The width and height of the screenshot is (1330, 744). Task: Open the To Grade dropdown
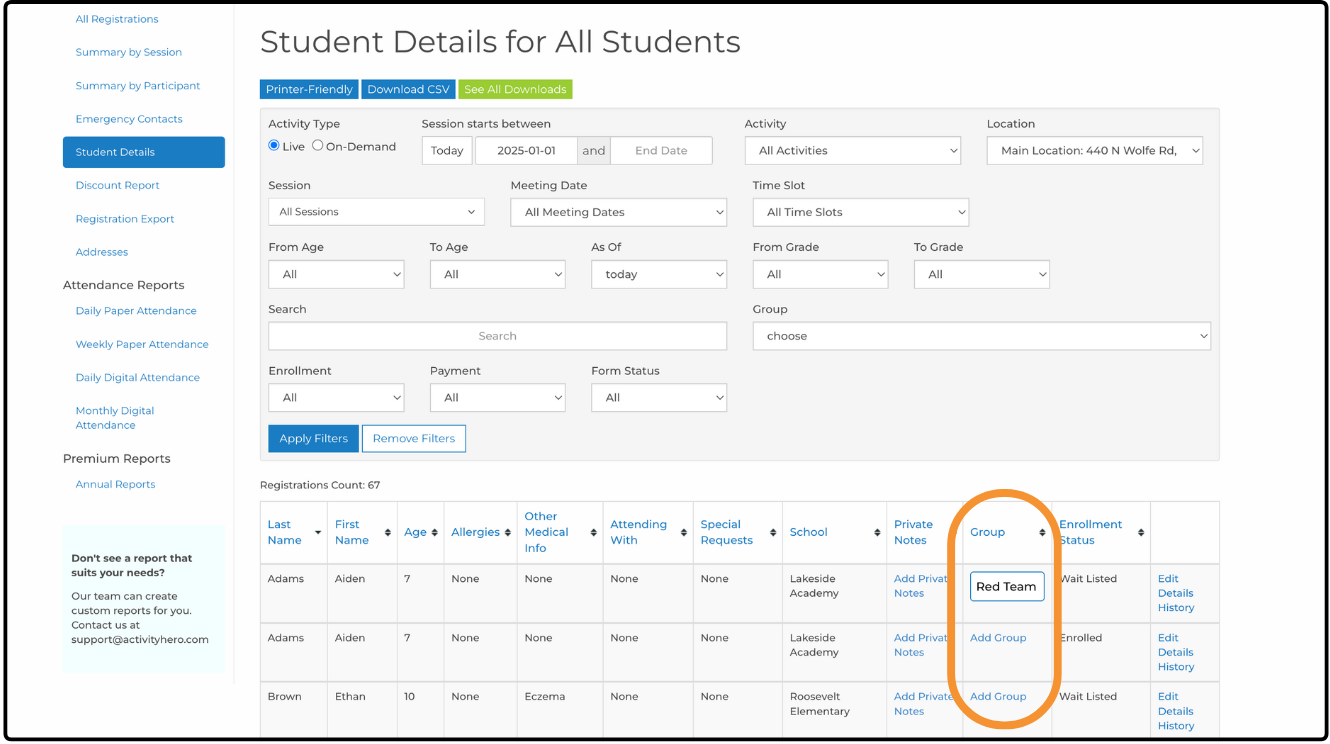982,274
